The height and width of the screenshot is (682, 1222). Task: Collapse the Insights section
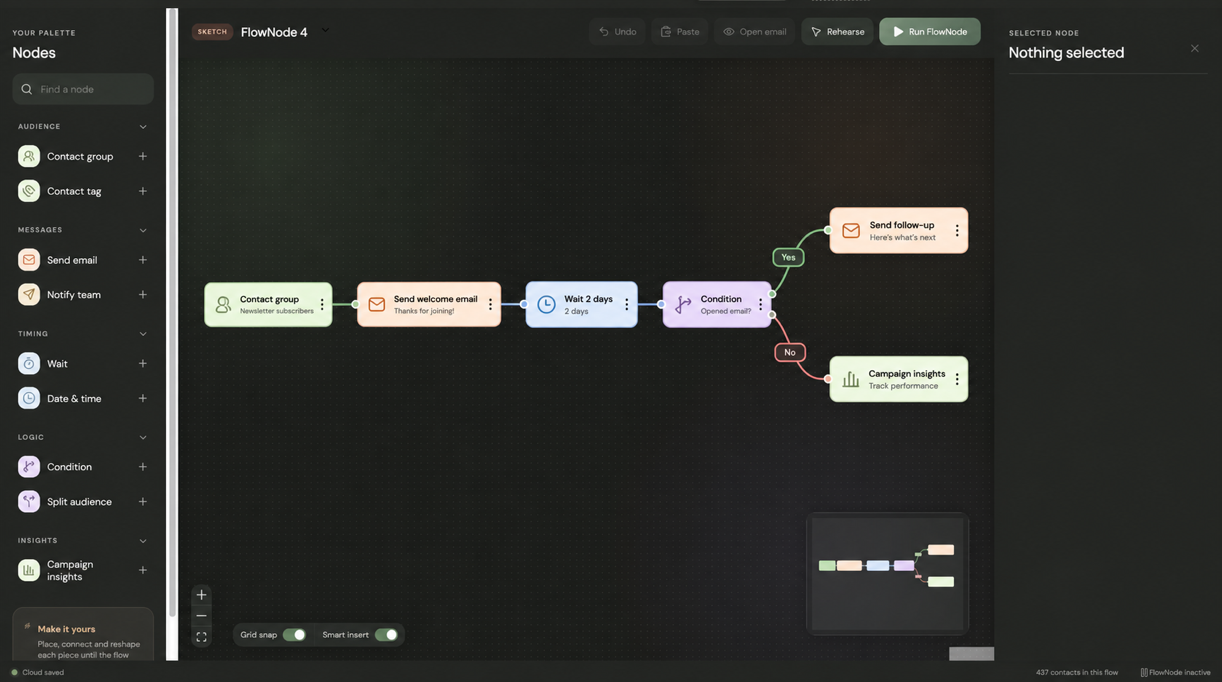[143, 541]
